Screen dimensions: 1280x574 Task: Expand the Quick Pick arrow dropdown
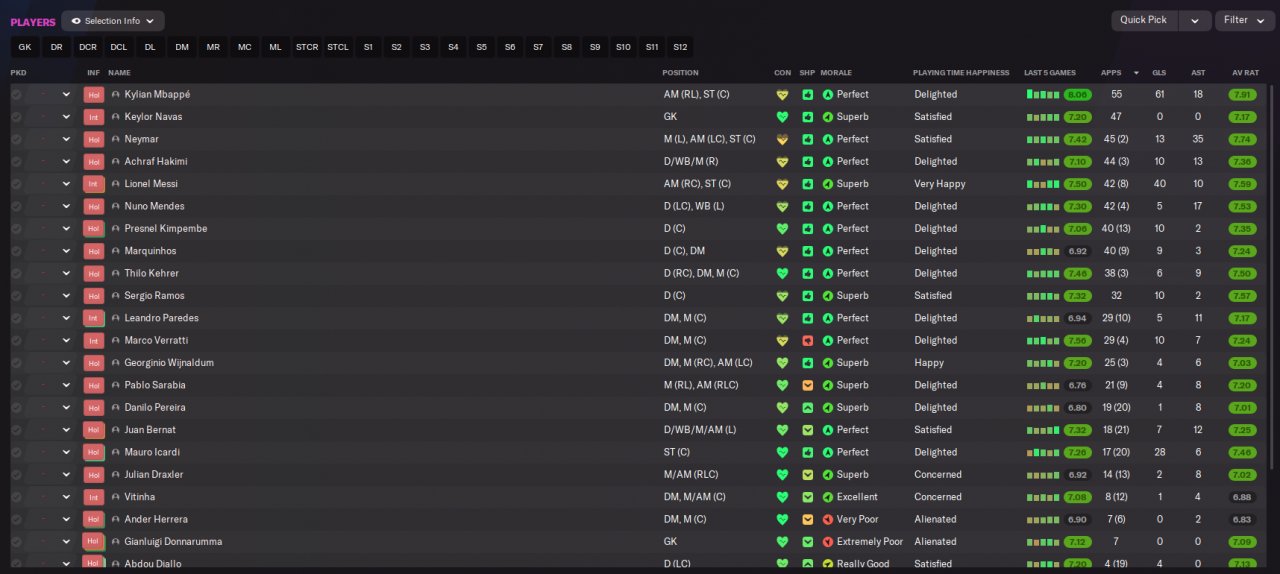(x=1194, y=20)
